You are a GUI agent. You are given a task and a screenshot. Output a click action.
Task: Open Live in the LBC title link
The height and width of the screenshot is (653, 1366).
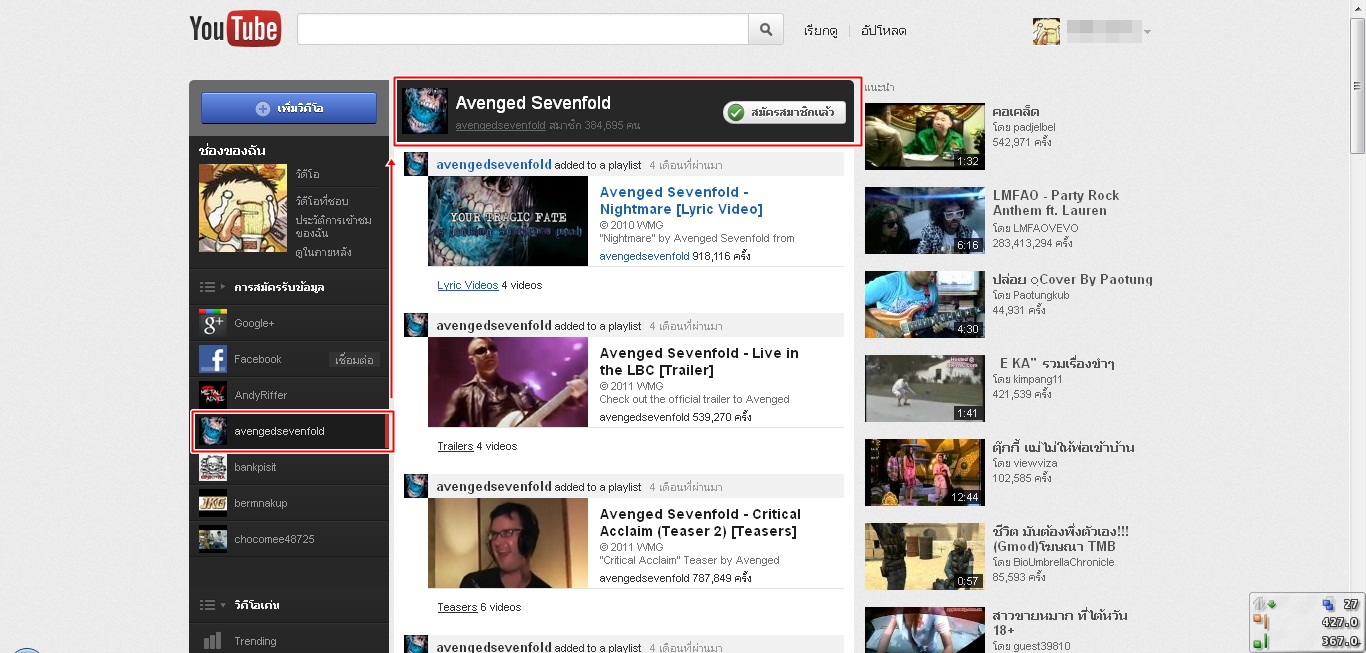coord(699,361)
